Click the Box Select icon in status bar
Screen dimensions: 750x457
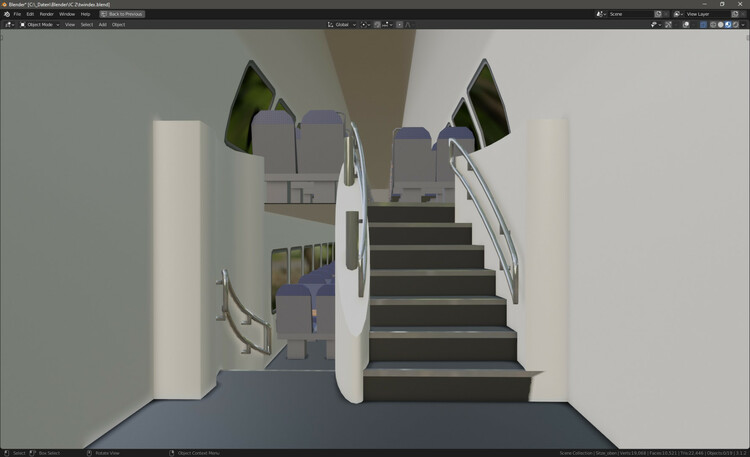33,453
